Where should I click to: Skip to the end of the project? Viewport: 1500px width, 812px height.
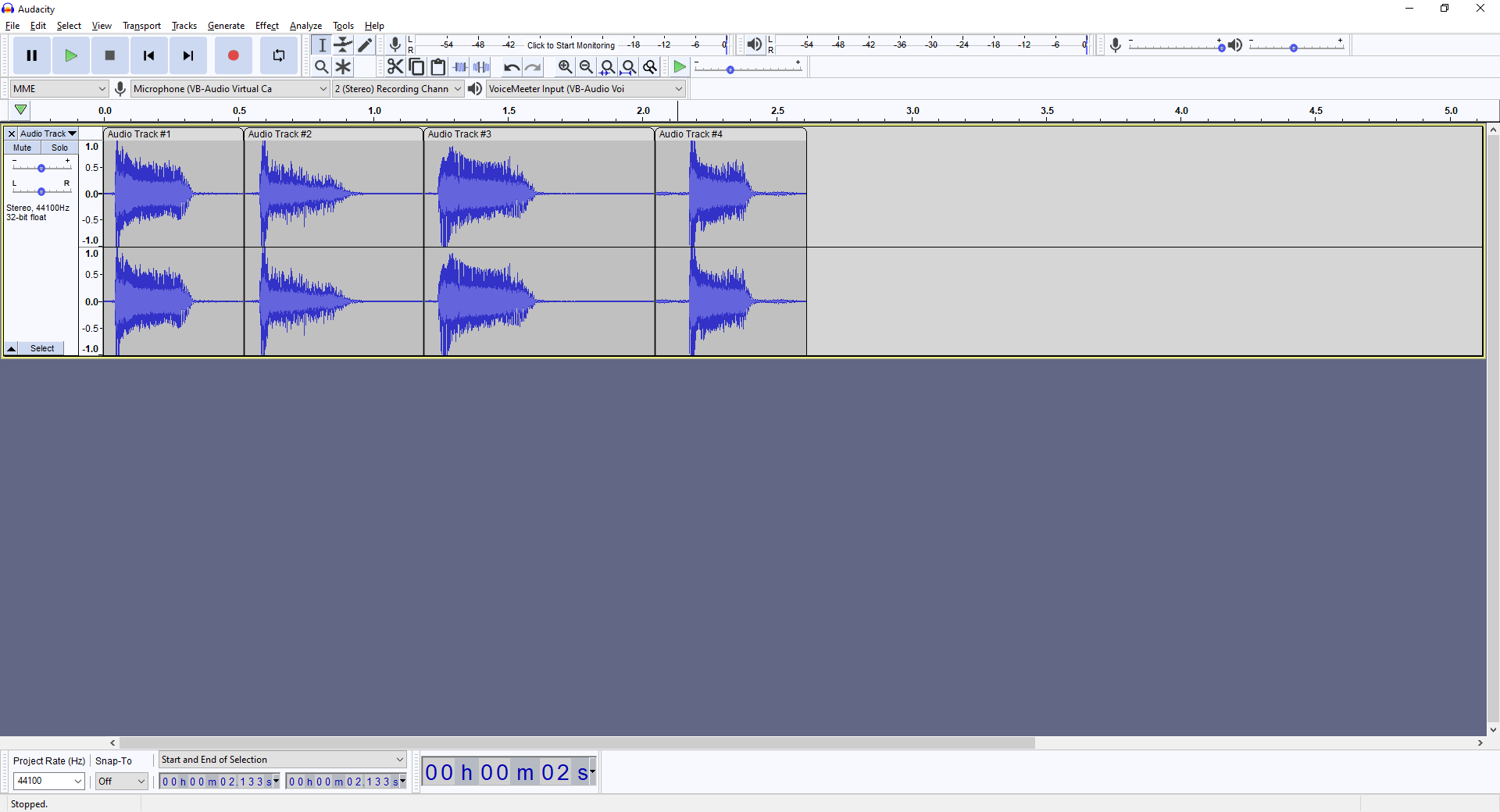click(188, 55)
